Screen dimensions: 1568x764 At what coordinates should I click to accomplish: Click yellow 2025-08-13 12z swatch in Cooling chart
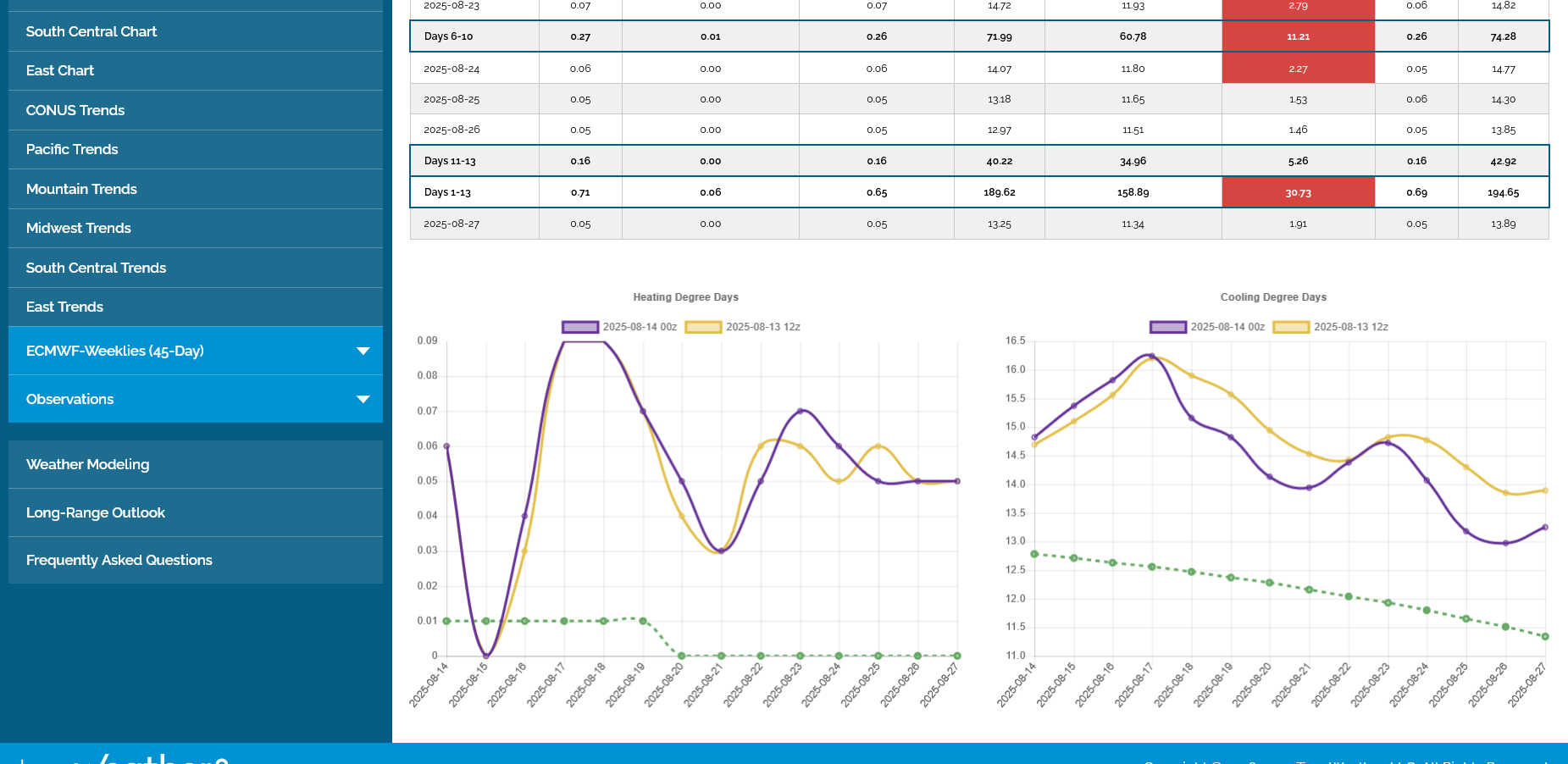tap(1291, 327)
